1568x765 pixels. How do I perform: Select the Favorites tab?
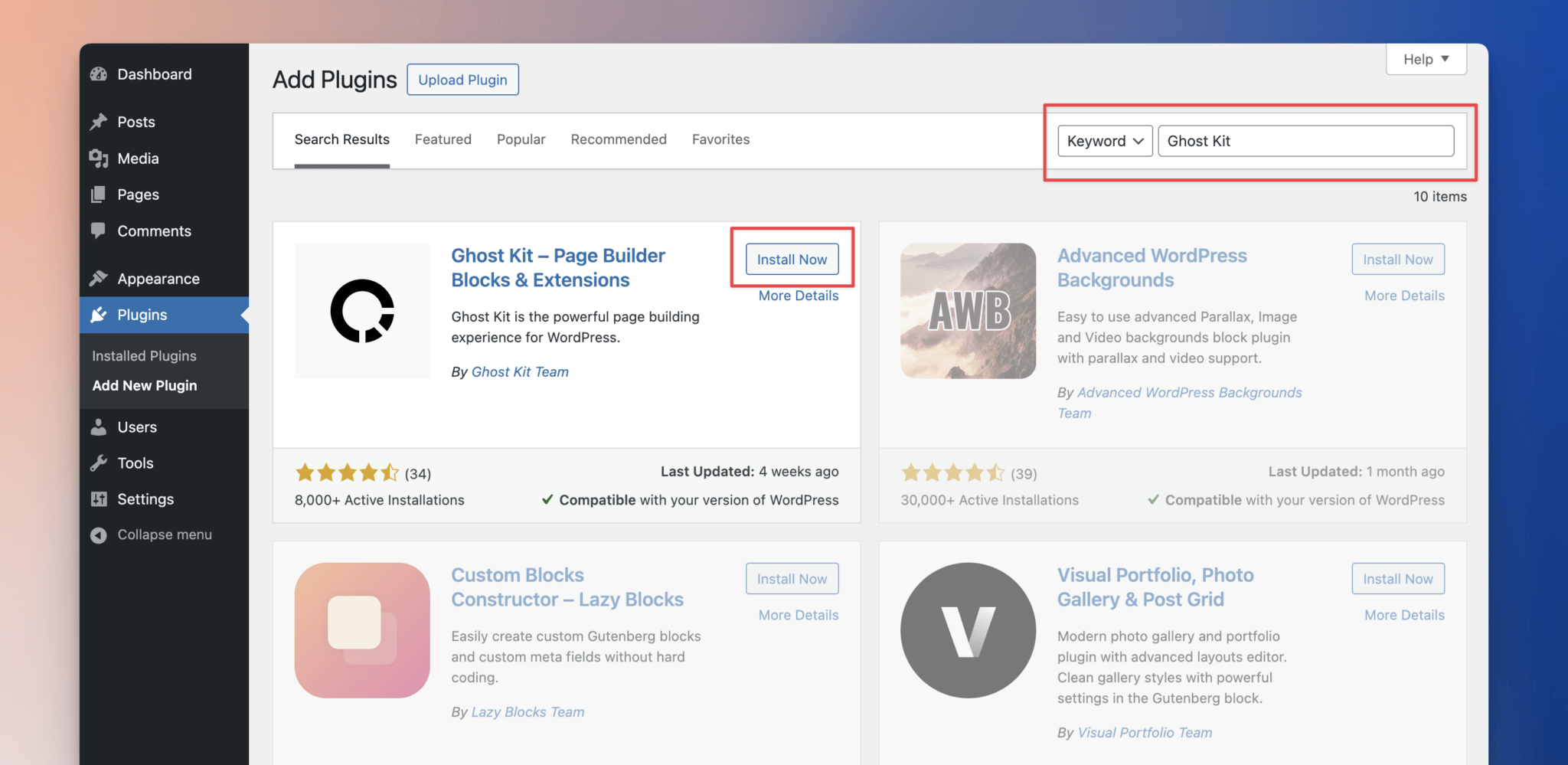[x=720, y=139]
